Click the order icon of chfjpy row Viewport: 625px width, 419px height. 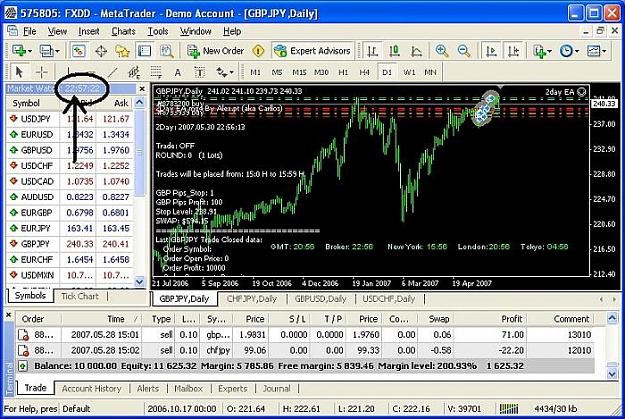(x=23, y=351)
